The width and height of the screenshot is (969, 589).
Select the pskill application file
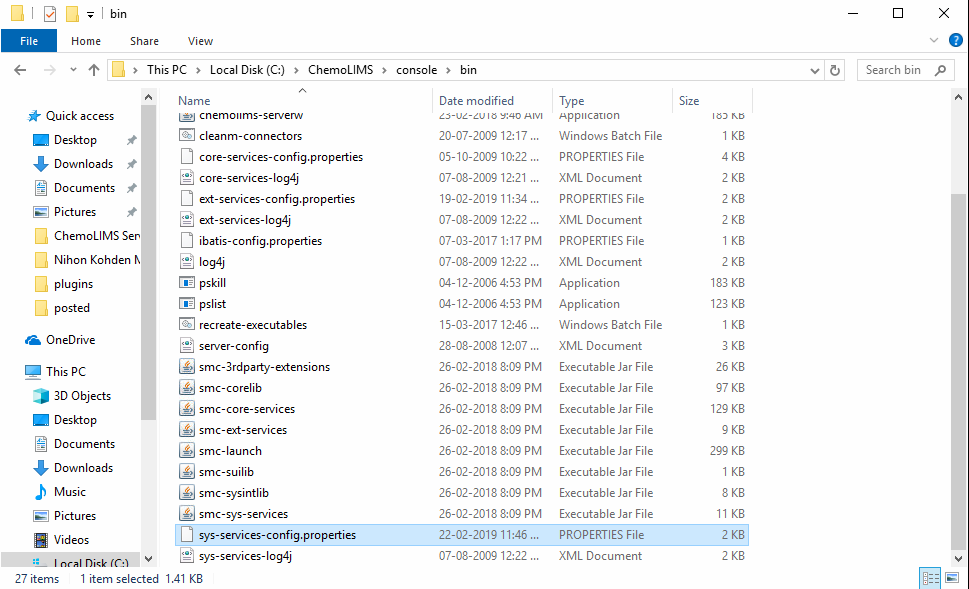[212, 283]
